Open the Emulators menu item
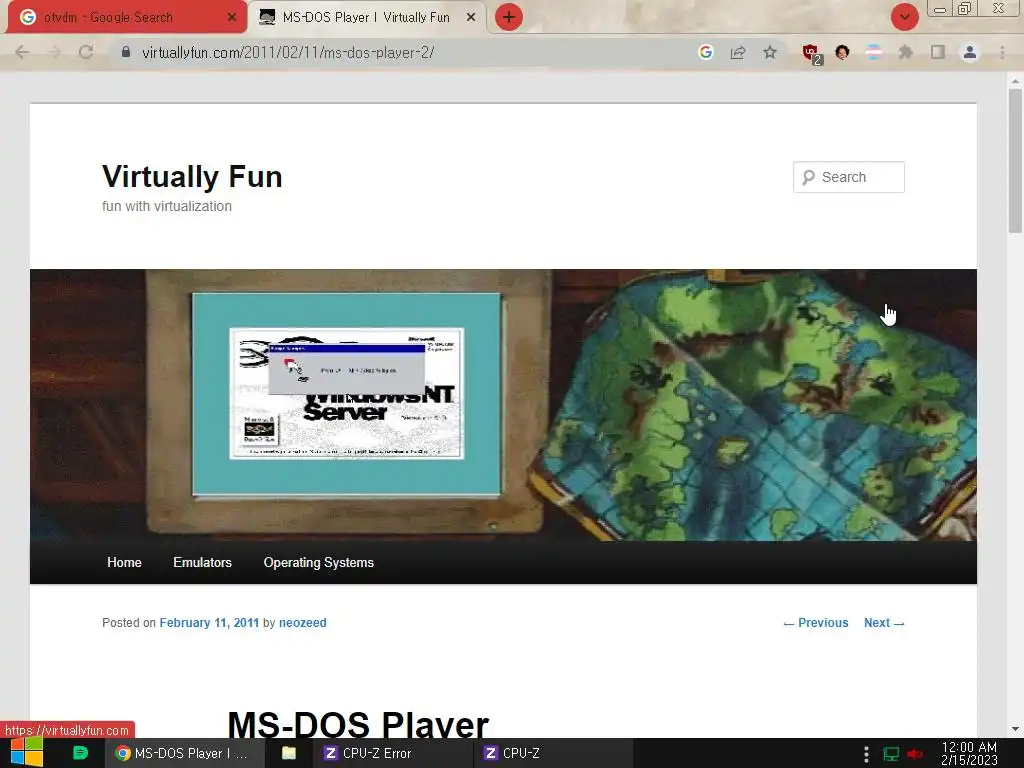 [202, 562]
